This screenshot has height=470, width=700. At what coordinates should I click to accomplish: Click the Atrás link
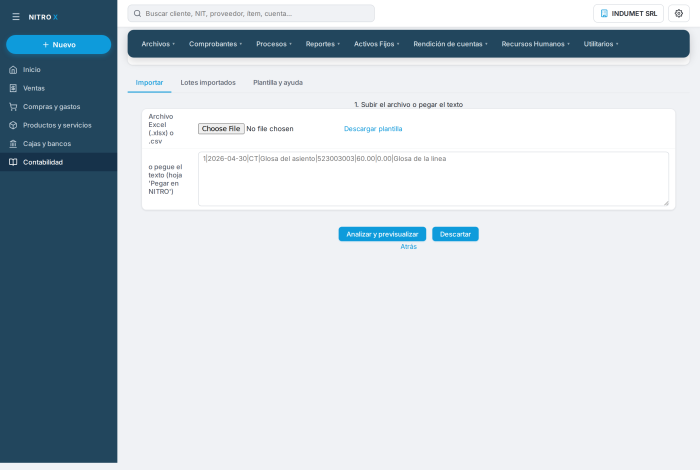(408, 246)
